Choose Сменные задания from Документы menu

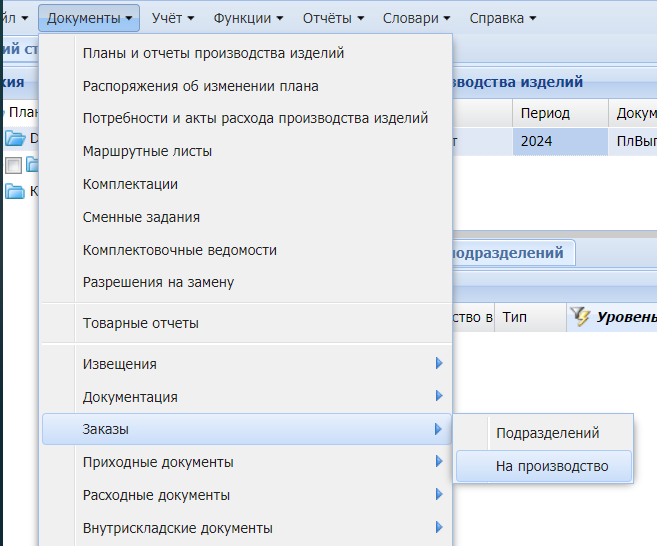tap(141, 217)
